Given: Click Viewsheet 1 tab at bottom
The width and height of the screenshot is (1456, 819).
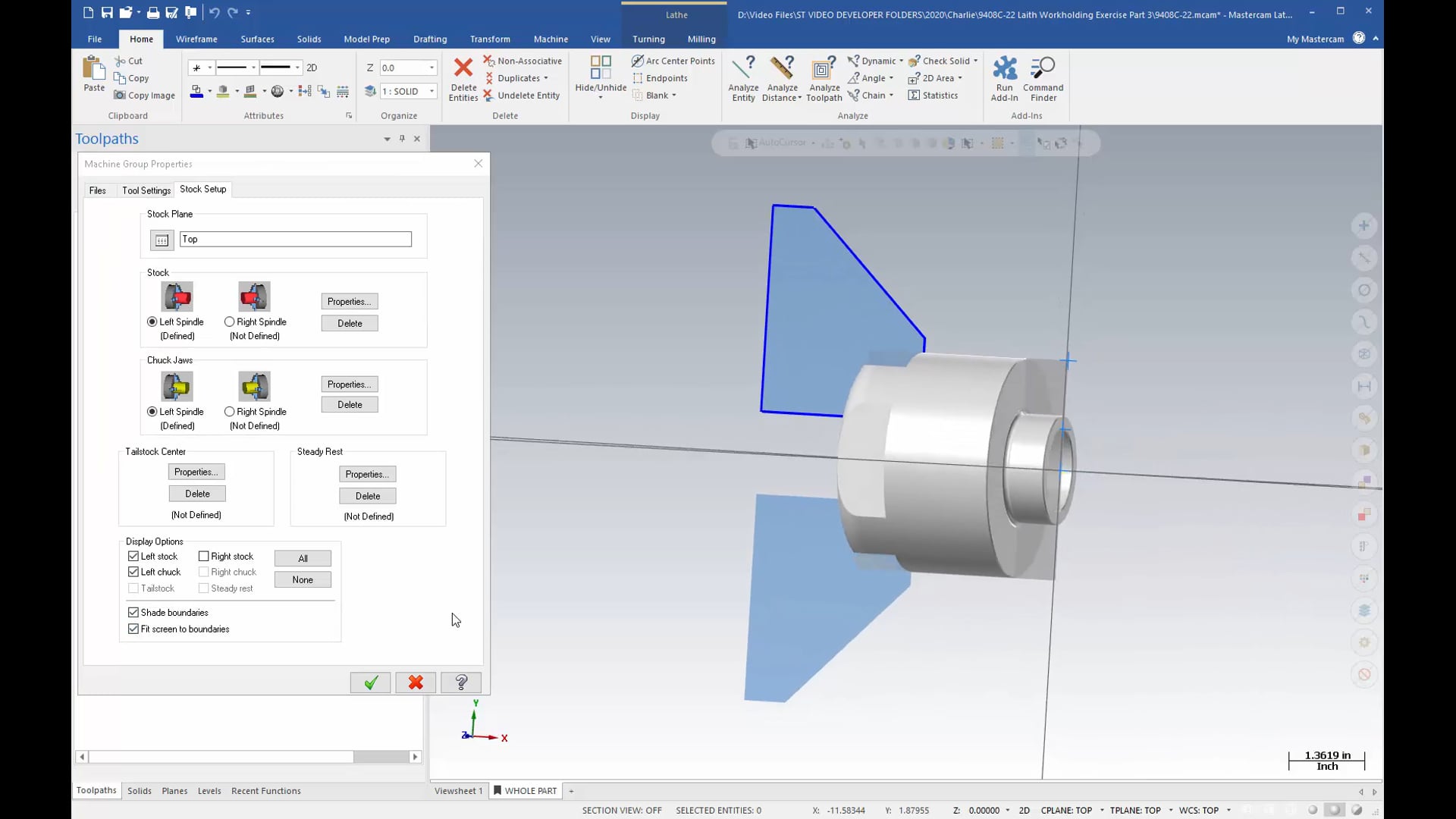Looking at the screenshot, I should tap(458, 791).
